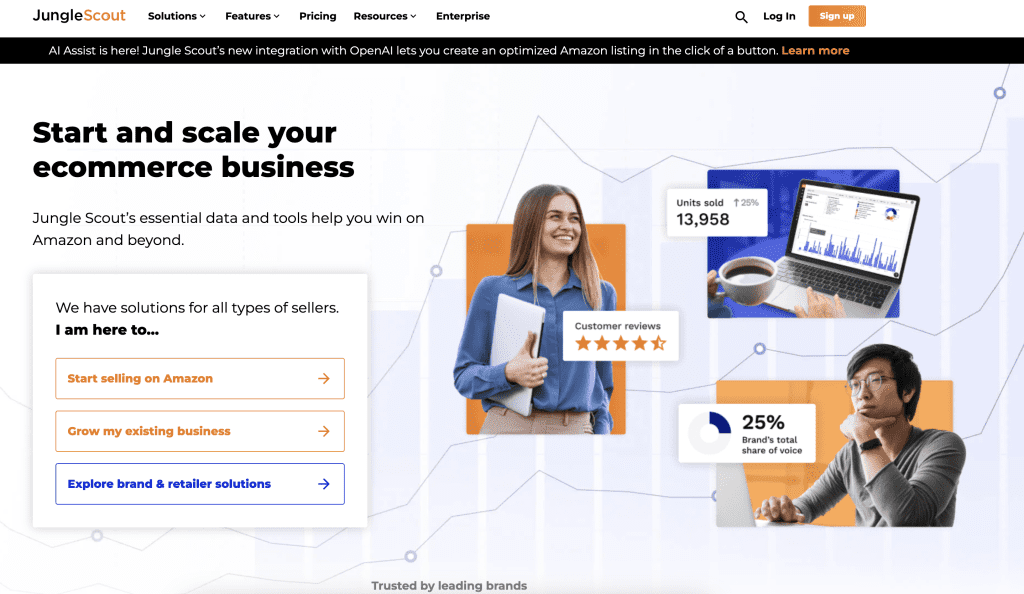Screen dimensions: 1024x594
Task: Choose Grow my existing business
Action: [x=200, y=431]
